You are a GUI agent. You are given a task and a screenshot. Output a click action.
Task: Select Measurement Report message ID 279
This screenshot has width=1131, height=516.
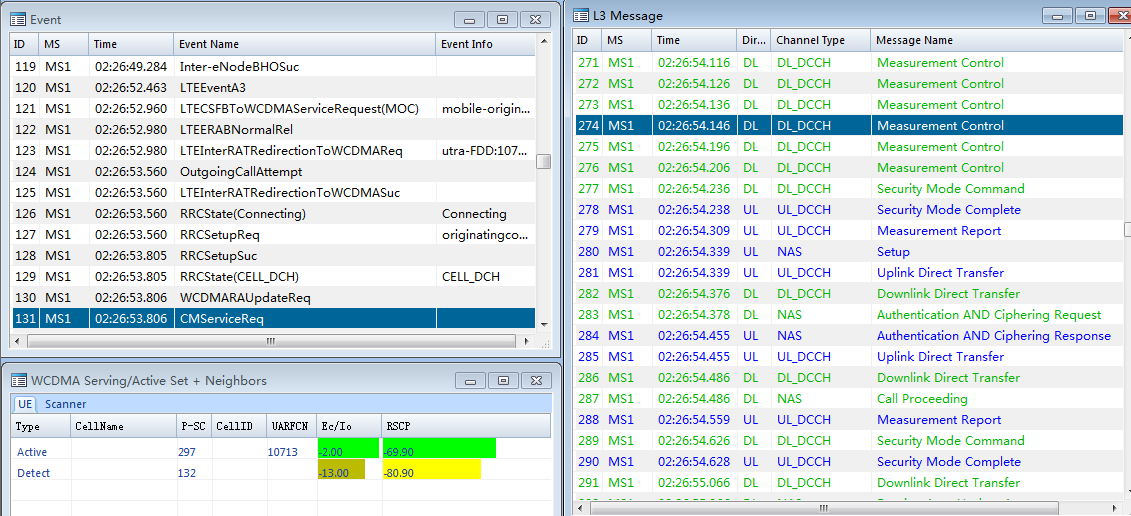tap(848, 230)
